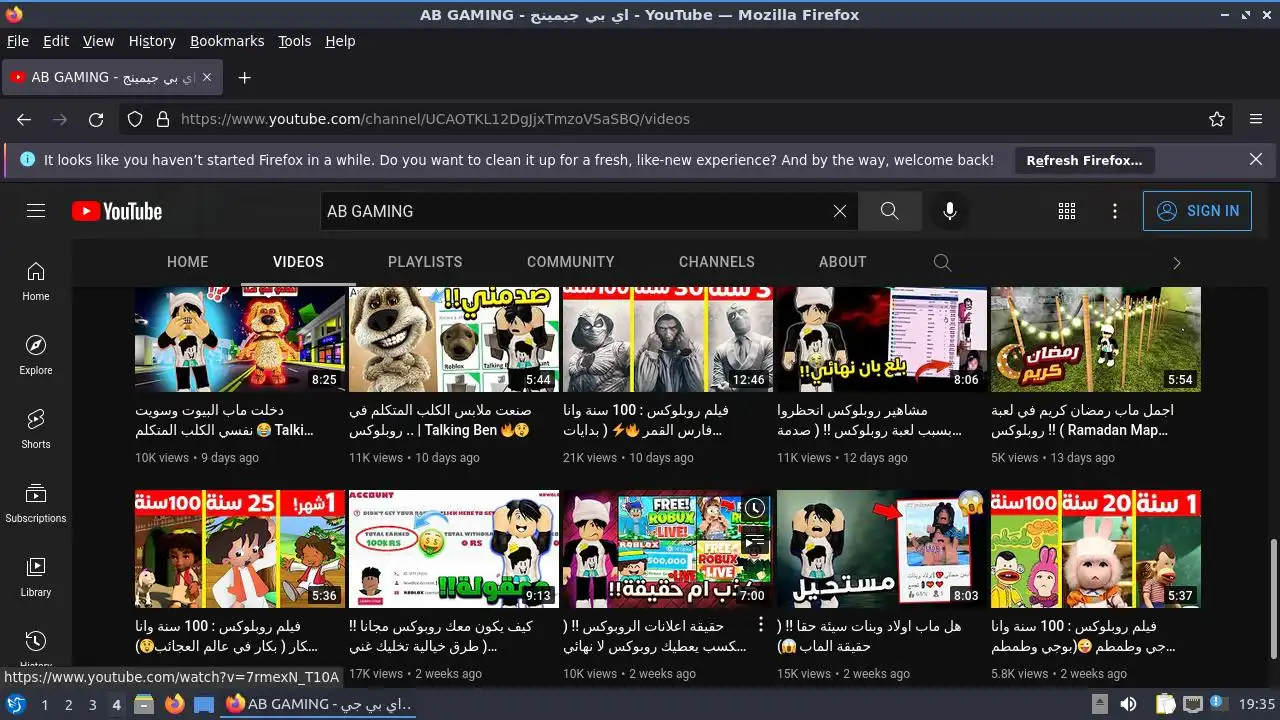Click the AB GAMING taskbar window button
Image resolution: width=1280 pixels, height=720 pixels.
pos(320,704)
